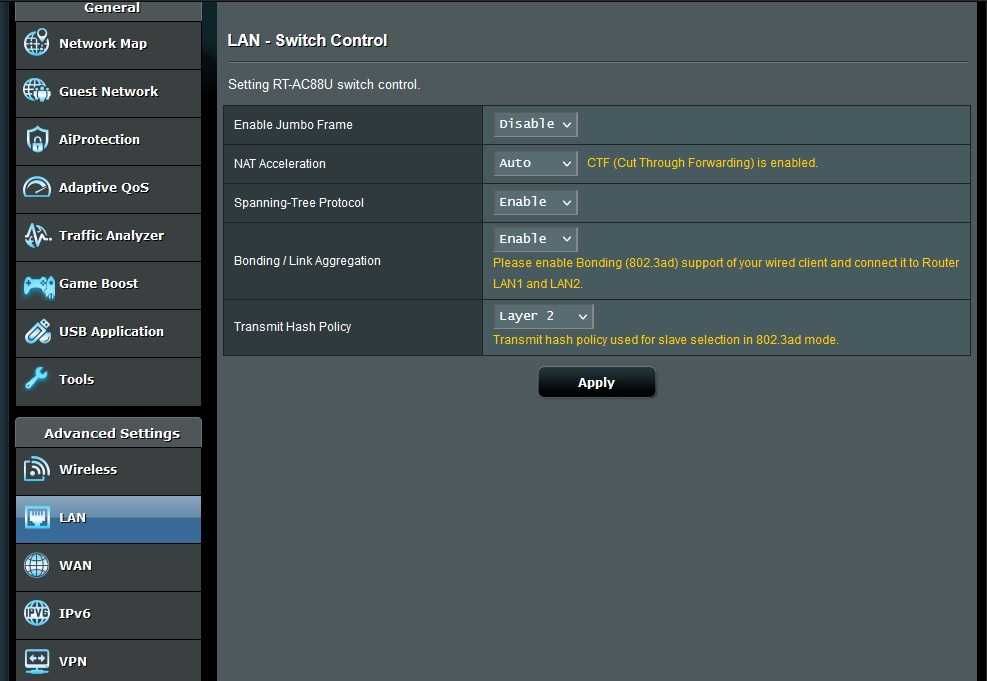987x681 pixels.
Task: Click the USB Application icon
Action: (37, 331)
